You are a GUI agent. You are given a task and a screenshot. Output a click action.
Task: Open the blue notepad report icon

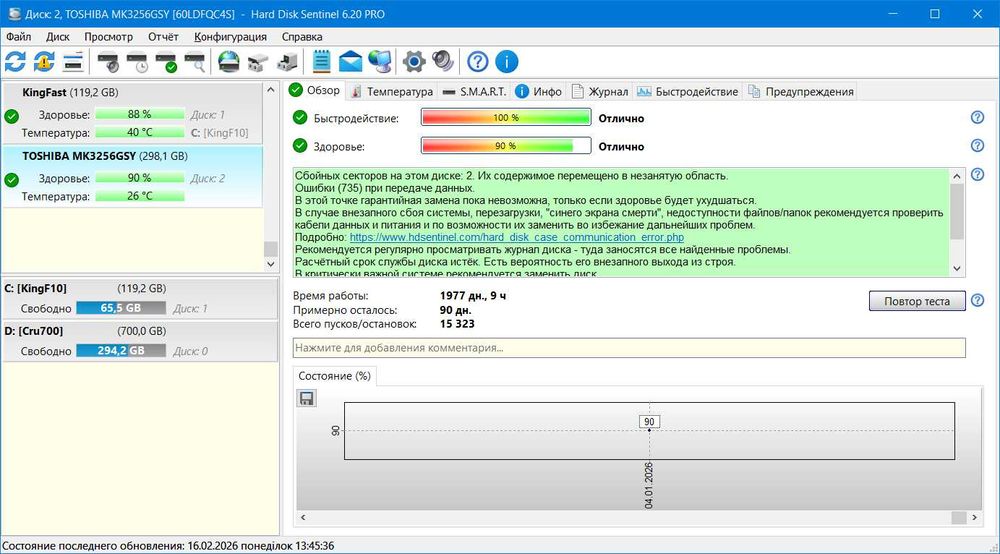point(321,62)
